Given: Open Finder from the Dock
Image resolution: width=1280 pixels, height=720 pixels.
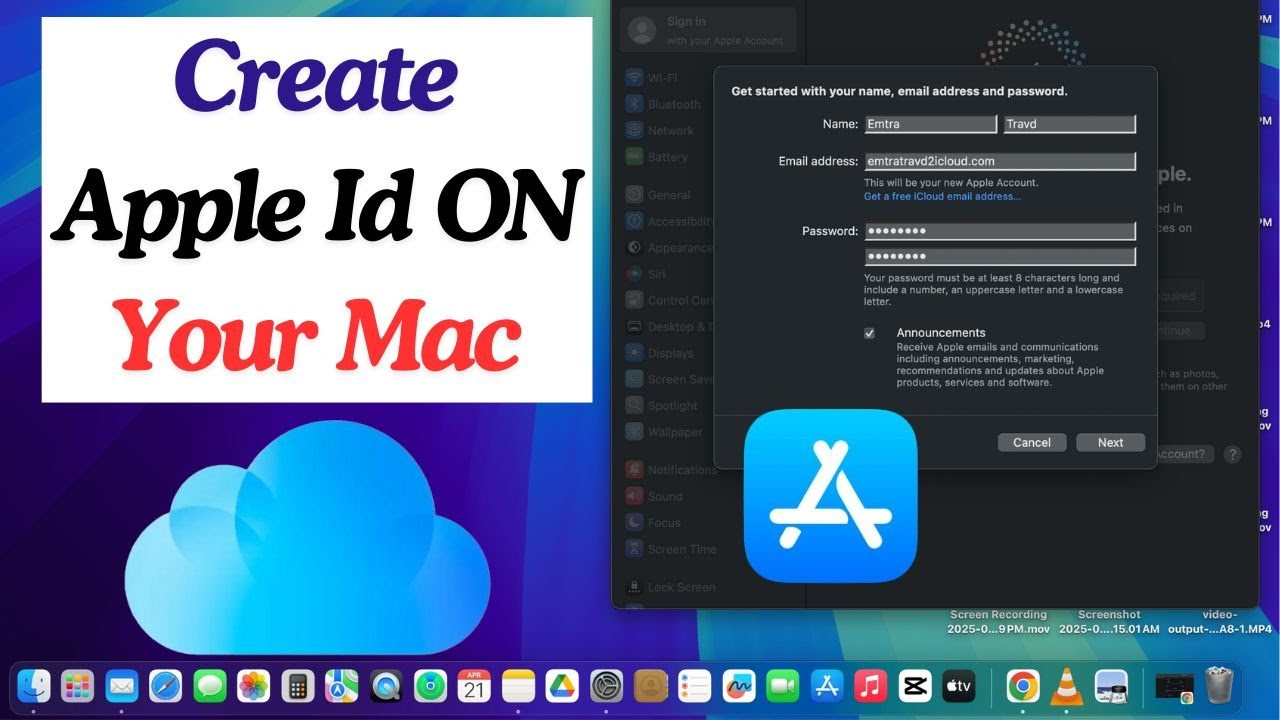Looking at the screenshot, I should (x=34, y=686).
